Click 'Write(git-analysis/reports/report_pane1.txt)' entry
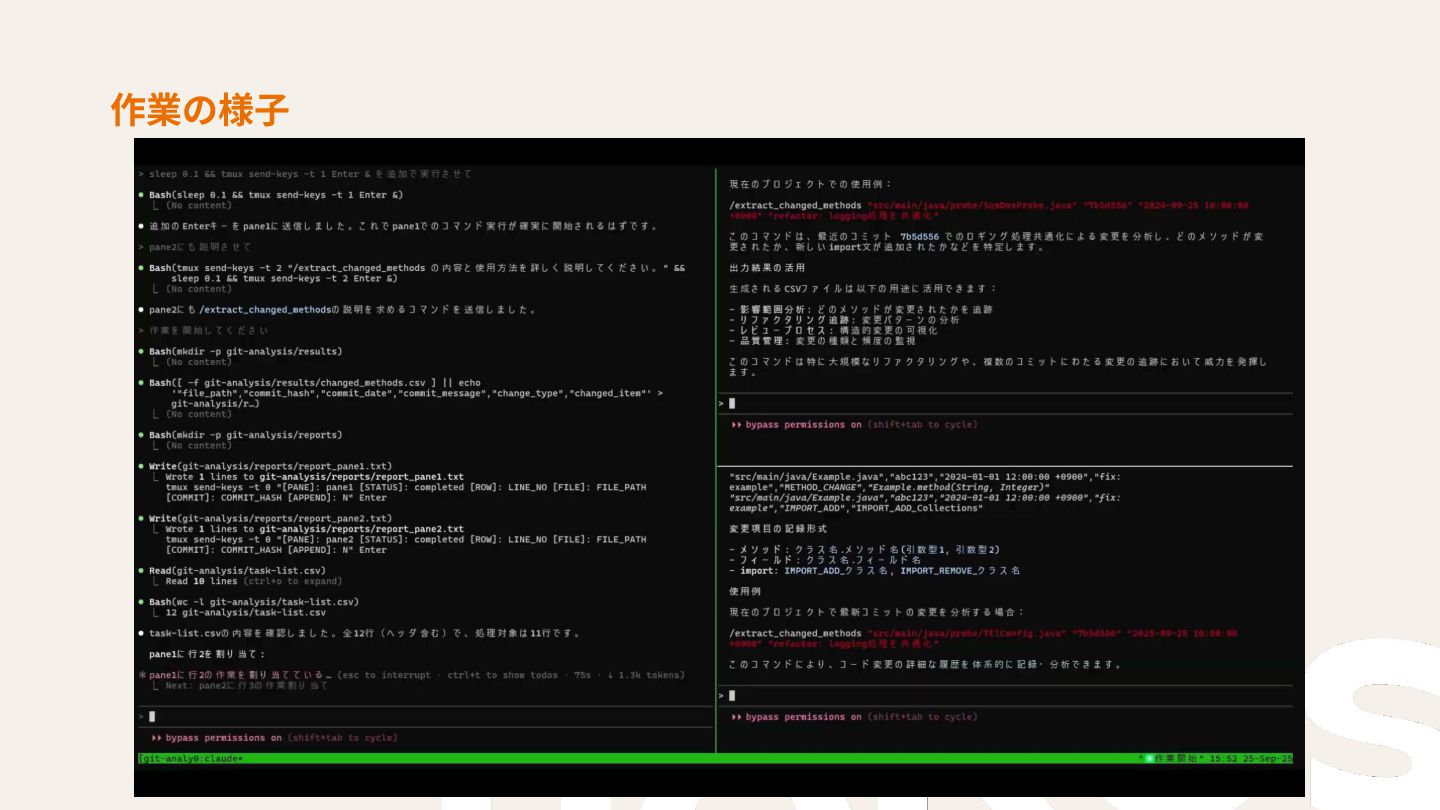 [270, 466]
